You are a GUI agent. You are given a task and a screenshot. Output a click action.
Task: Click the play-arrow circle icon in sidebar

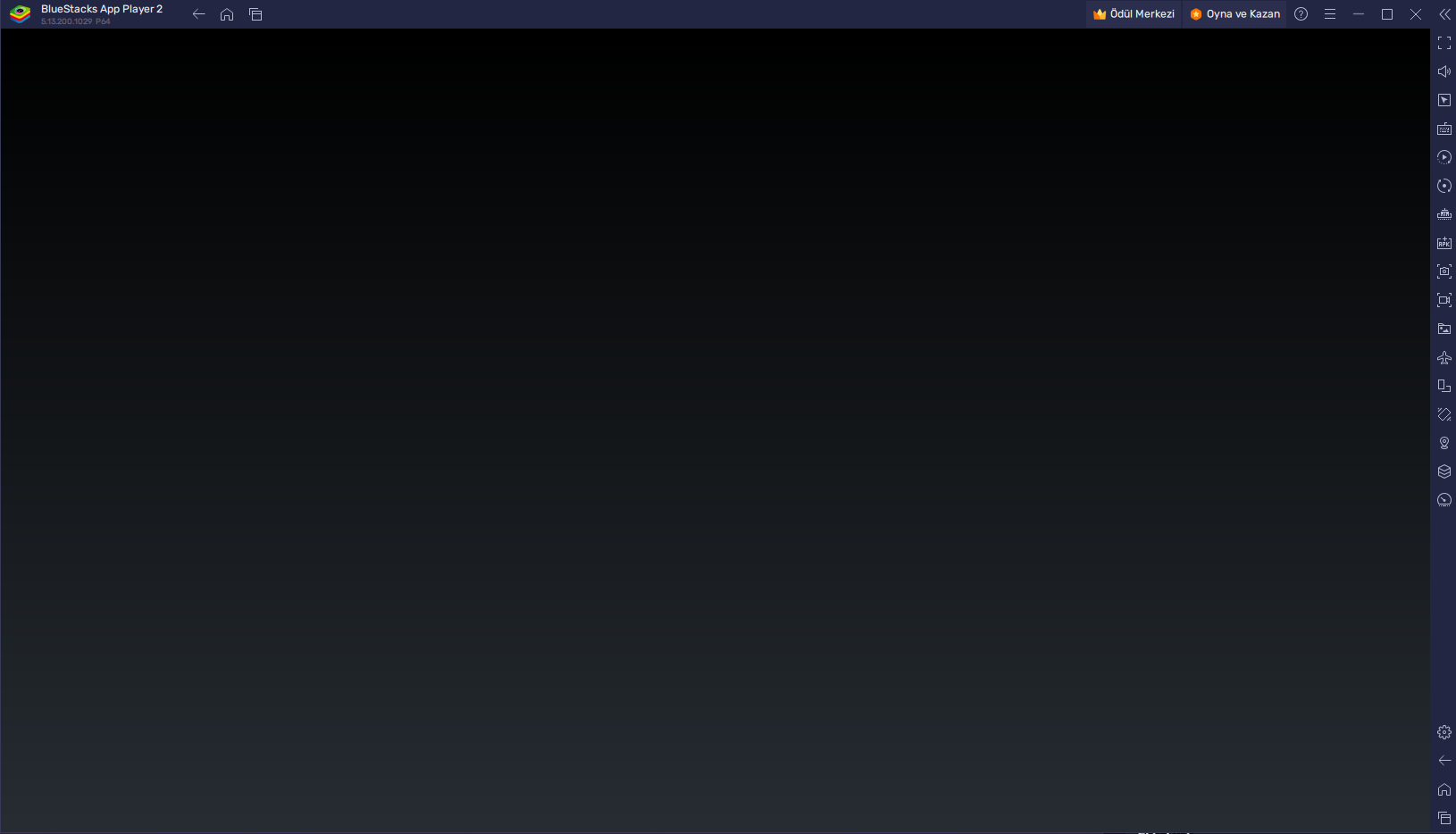1444,157
